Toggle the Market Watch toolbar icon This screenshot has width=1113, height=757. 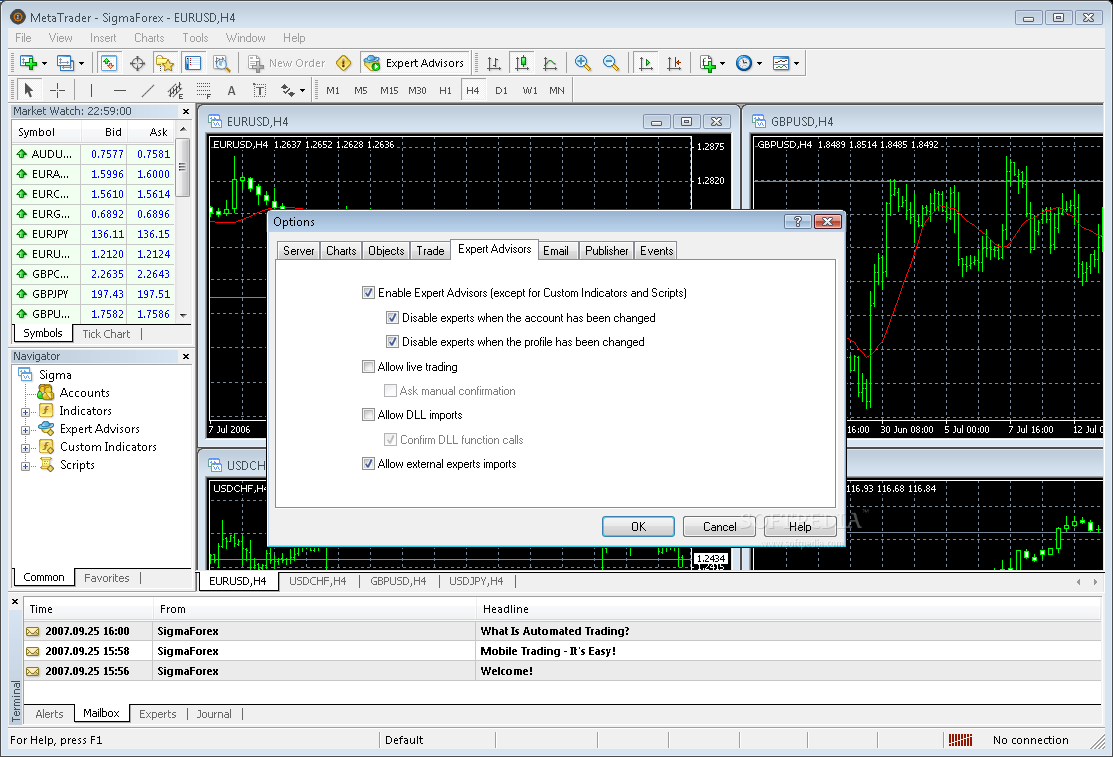point(109,63)
